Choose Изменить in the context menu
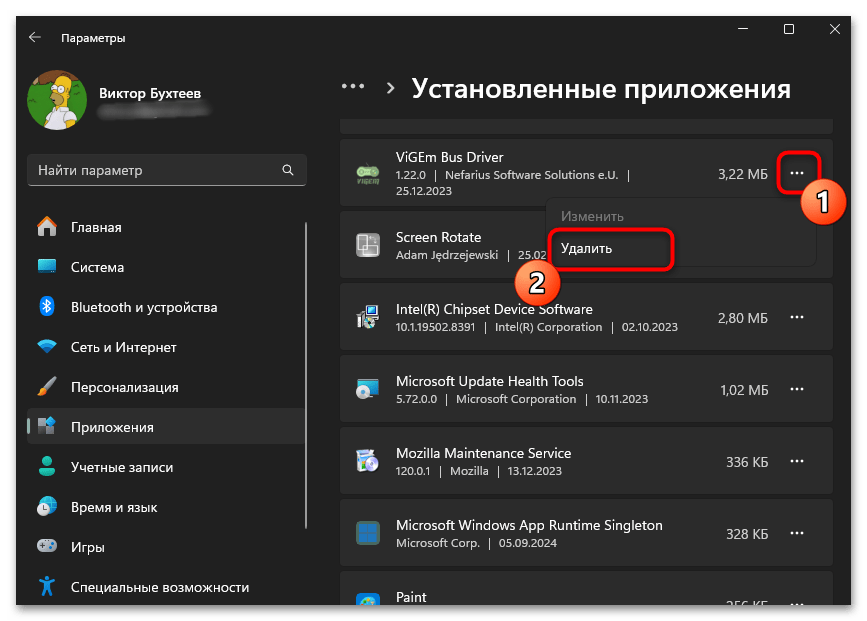 [x=592, y=216]
